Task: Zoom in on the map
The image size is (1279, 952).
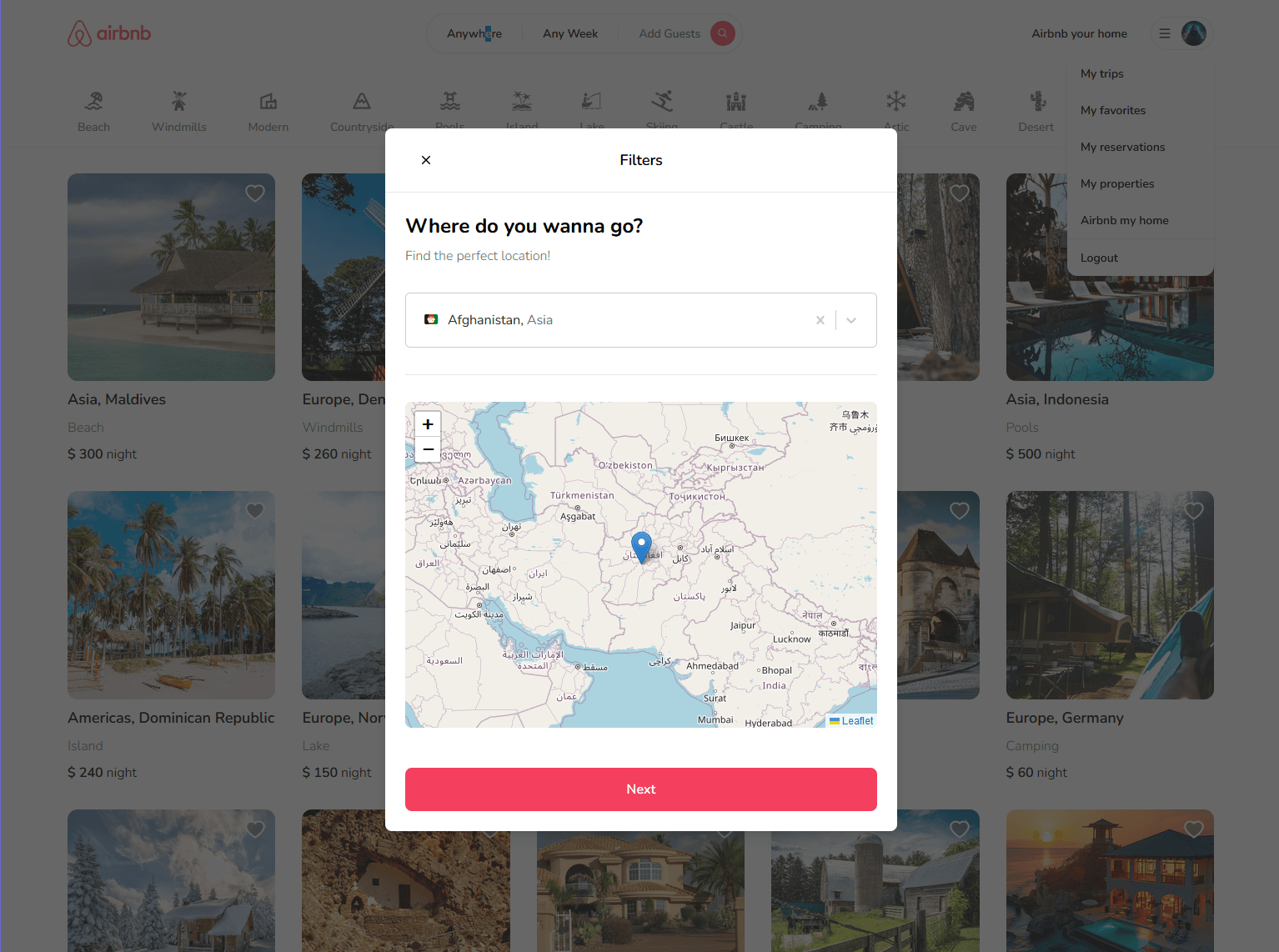Action: (428, 424)
